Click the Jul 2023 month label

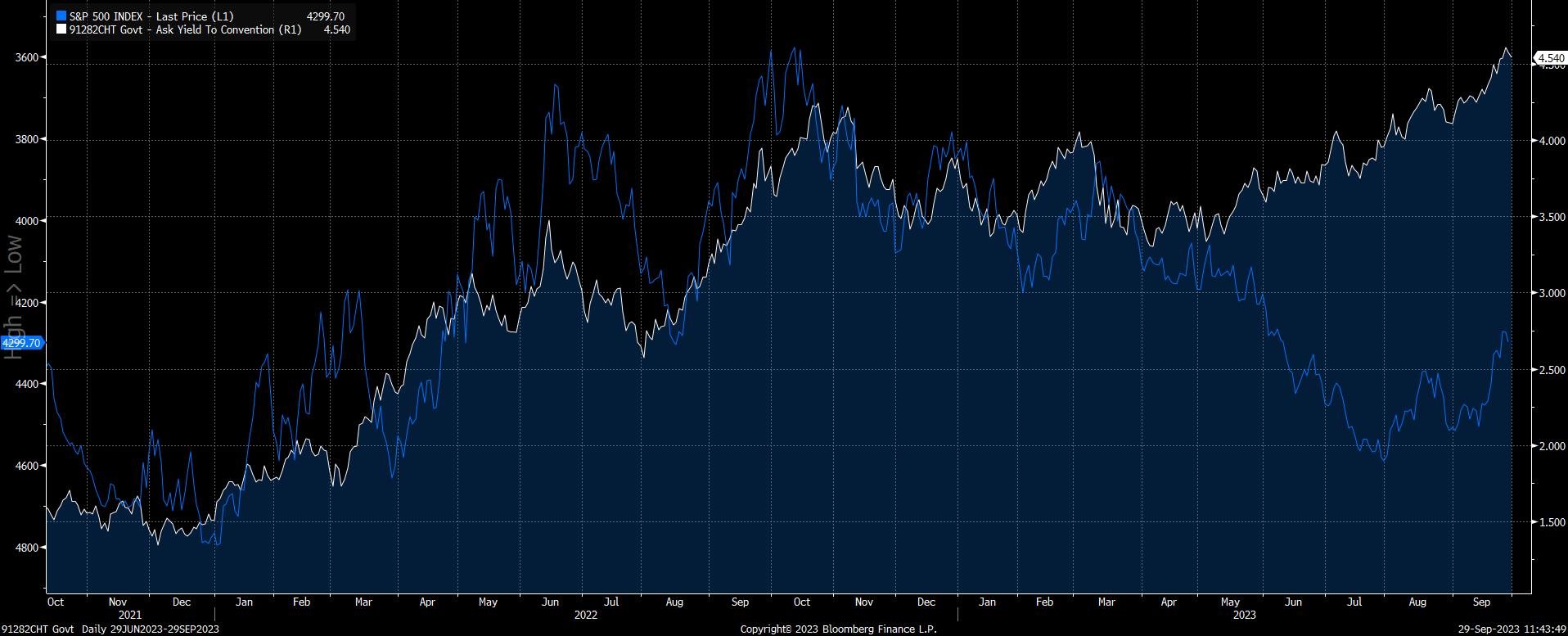(1355, 602)
